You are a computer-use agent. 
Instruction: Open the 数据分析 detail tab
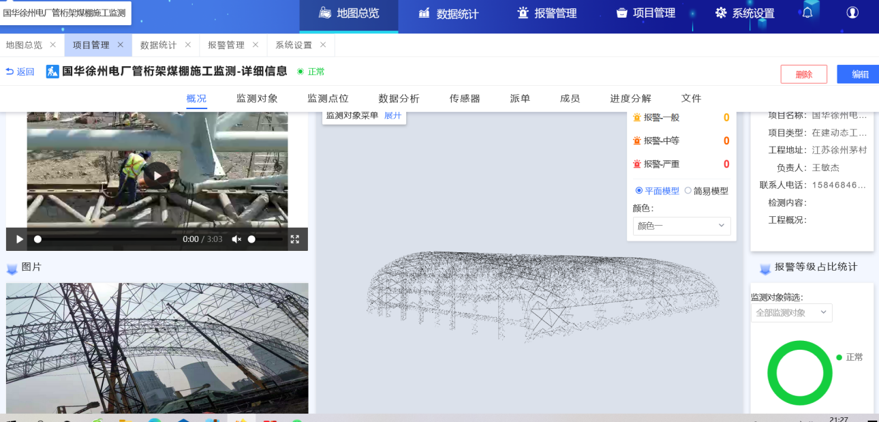[x=399, y=99]
